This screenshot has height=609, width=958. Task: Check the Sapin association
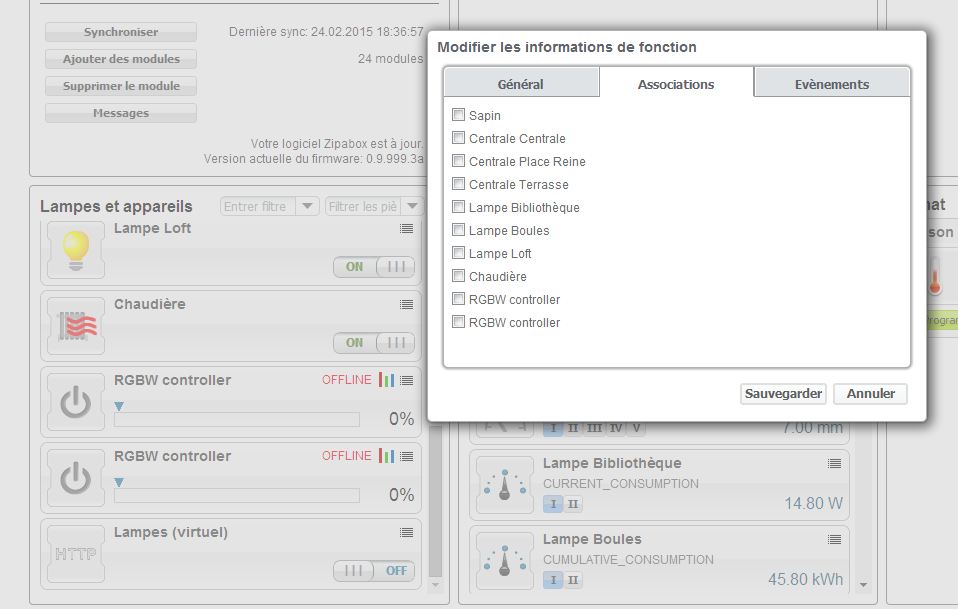458,115
